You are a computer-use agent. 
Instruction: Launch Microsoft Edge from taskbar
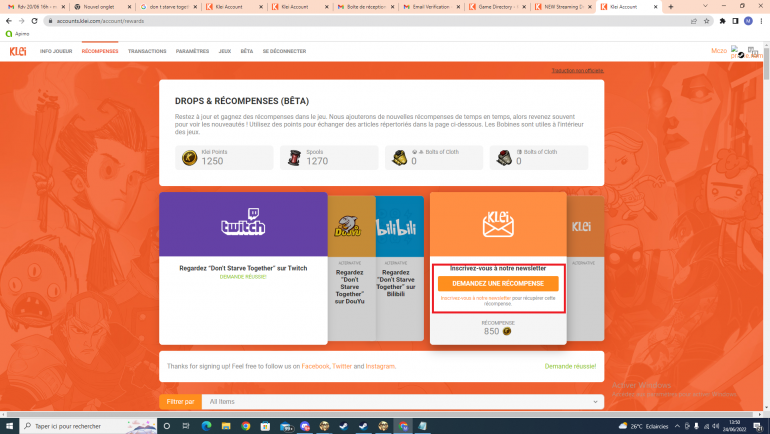206,426
